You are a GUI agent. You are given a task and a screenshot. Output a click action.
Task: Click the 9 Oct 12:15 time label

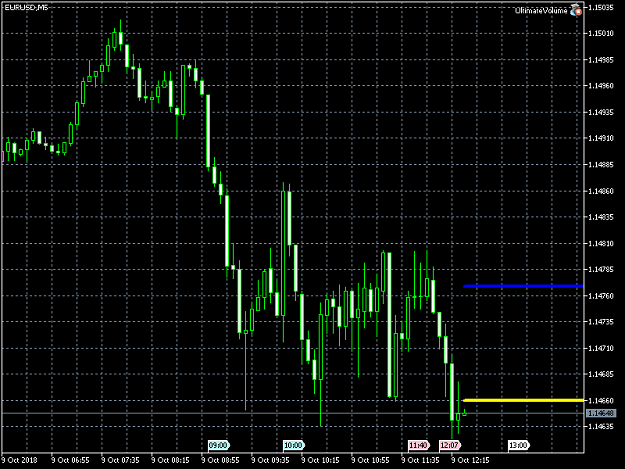tap(470, 460)
